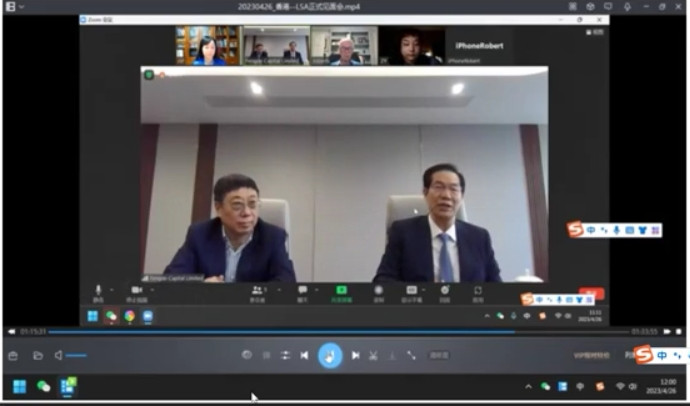690x406 pixels.
Task: Click the open folder icon in the player
Action: [38, 356]
